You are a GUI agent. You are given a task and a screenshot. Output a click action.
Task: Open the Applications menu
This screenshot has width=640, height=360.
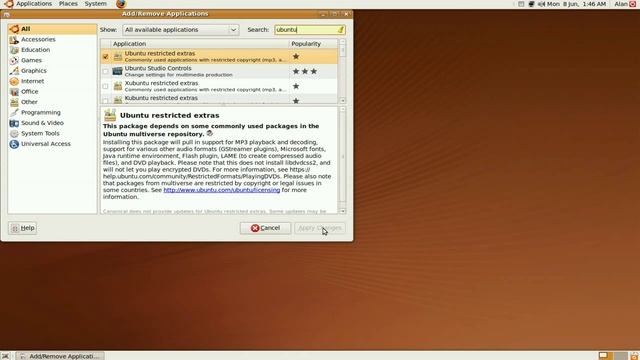(34, 4)
